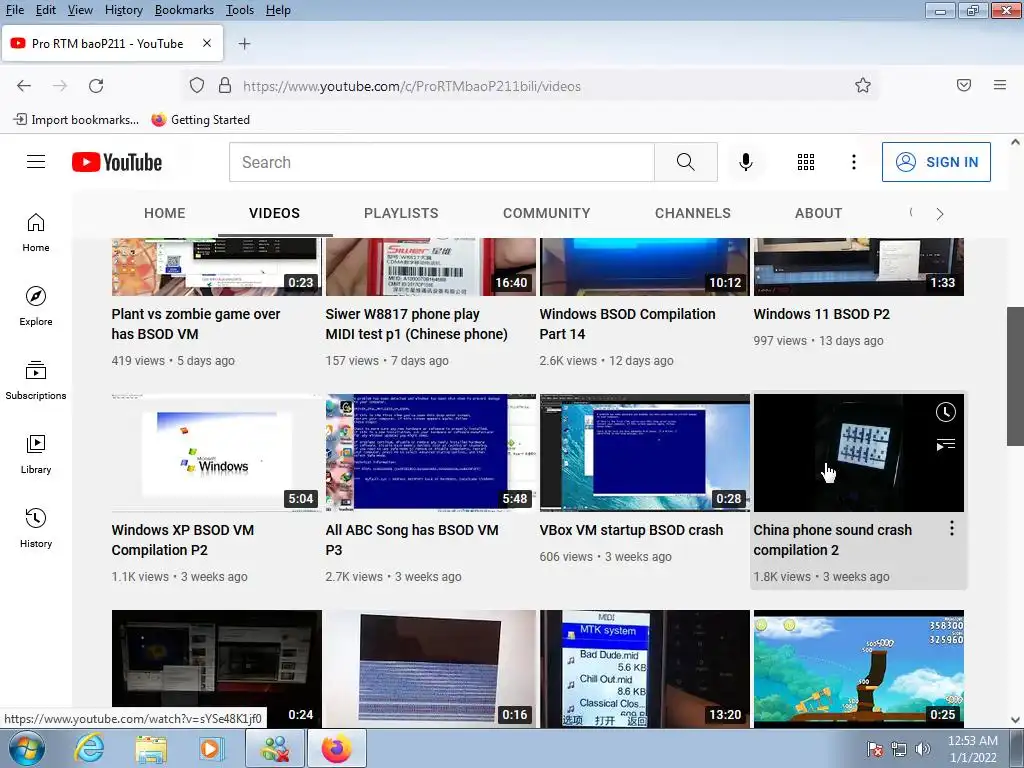Screen dimensions: 1024x768
Task: Open Action Center flag tray icon
Action: click(x=874, y=749)
